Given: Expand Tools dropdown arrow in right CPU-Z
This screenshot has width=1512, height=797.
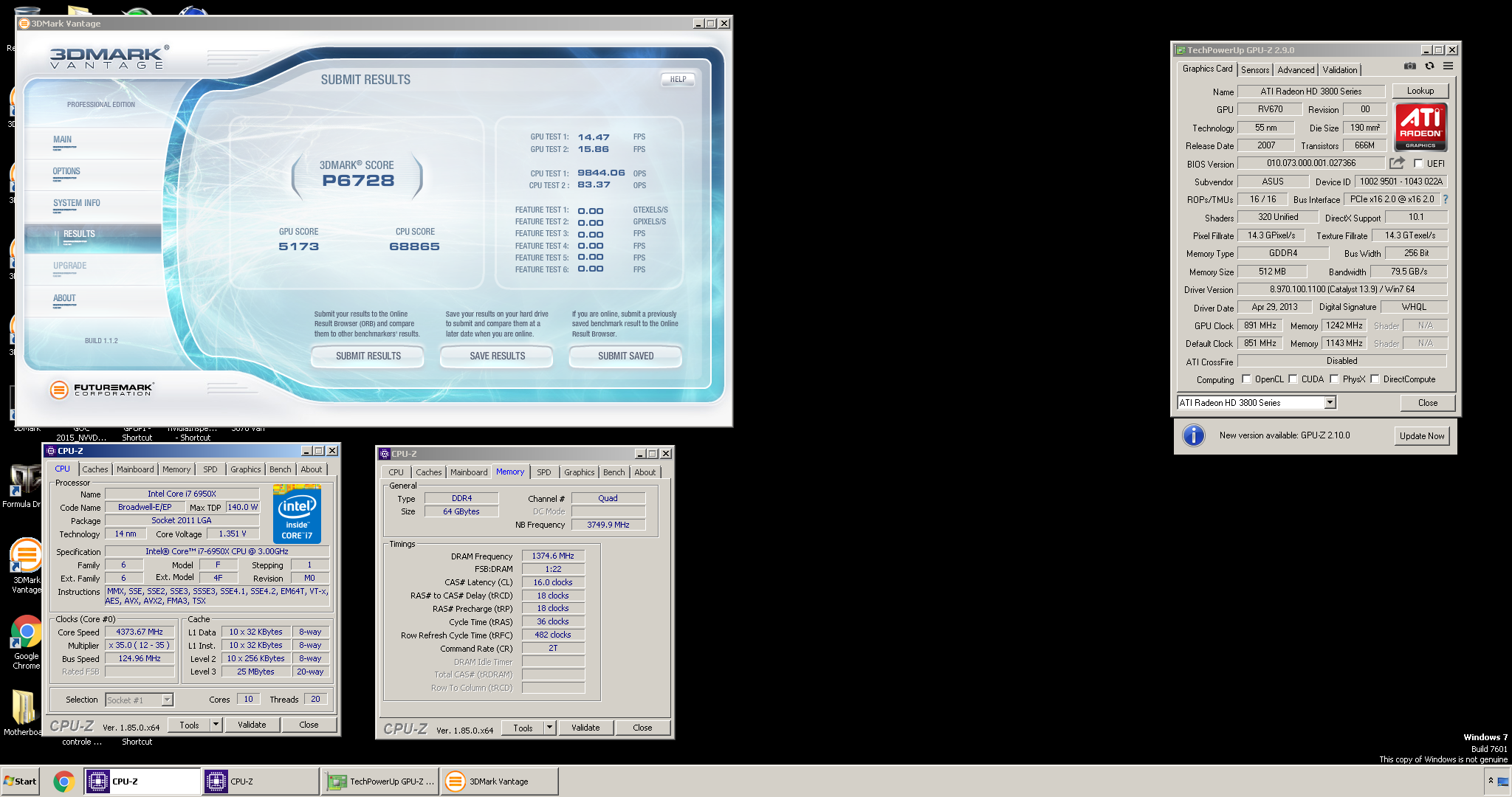Looking at the screenshot, I should tap(550, 728).
